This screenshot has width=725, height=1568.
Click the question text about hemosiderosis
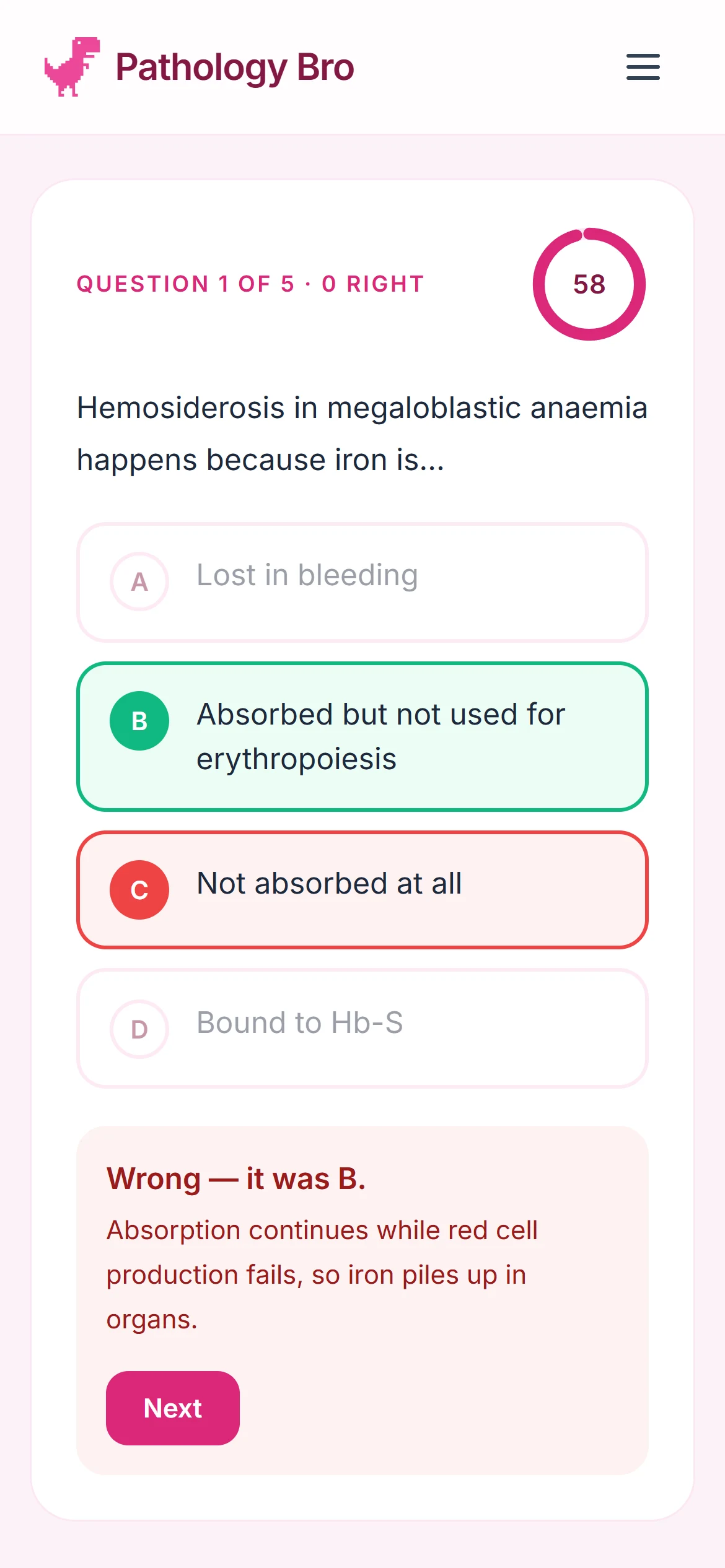click(x=362, y=433)
